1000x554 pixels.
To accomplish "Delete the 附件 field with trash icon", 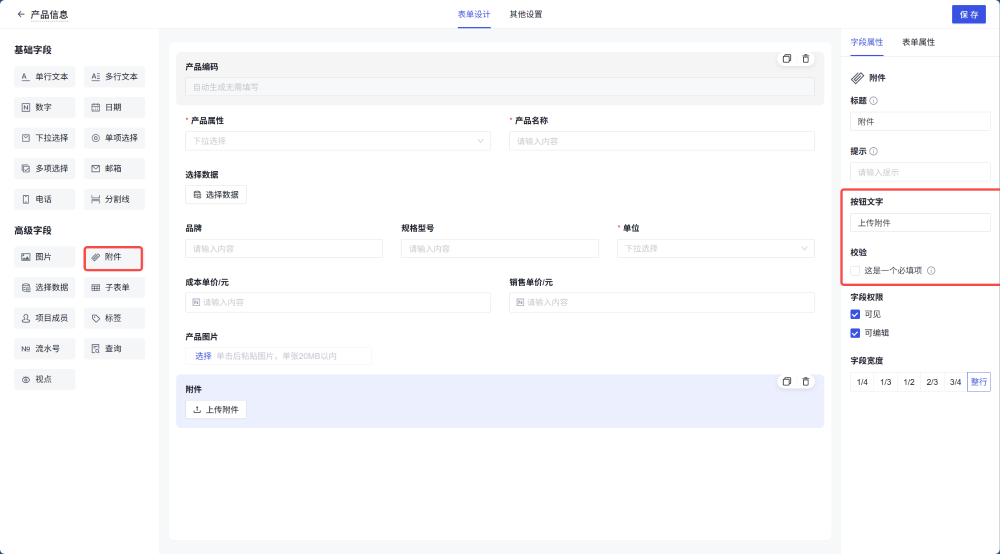I will click(806, 381).
